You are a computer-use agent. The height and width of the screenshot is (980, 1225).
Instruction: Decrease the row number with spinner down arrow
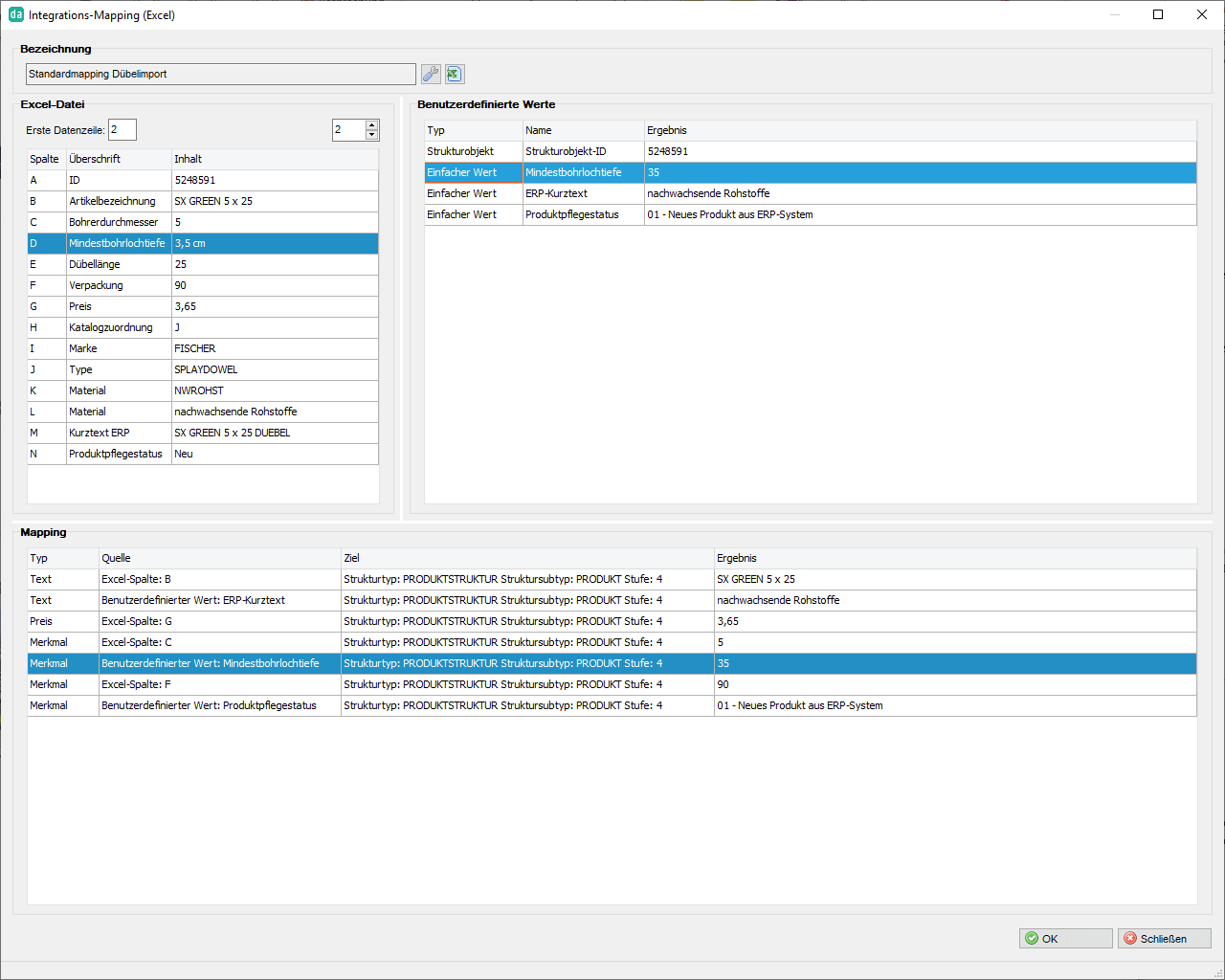(372, 135)
